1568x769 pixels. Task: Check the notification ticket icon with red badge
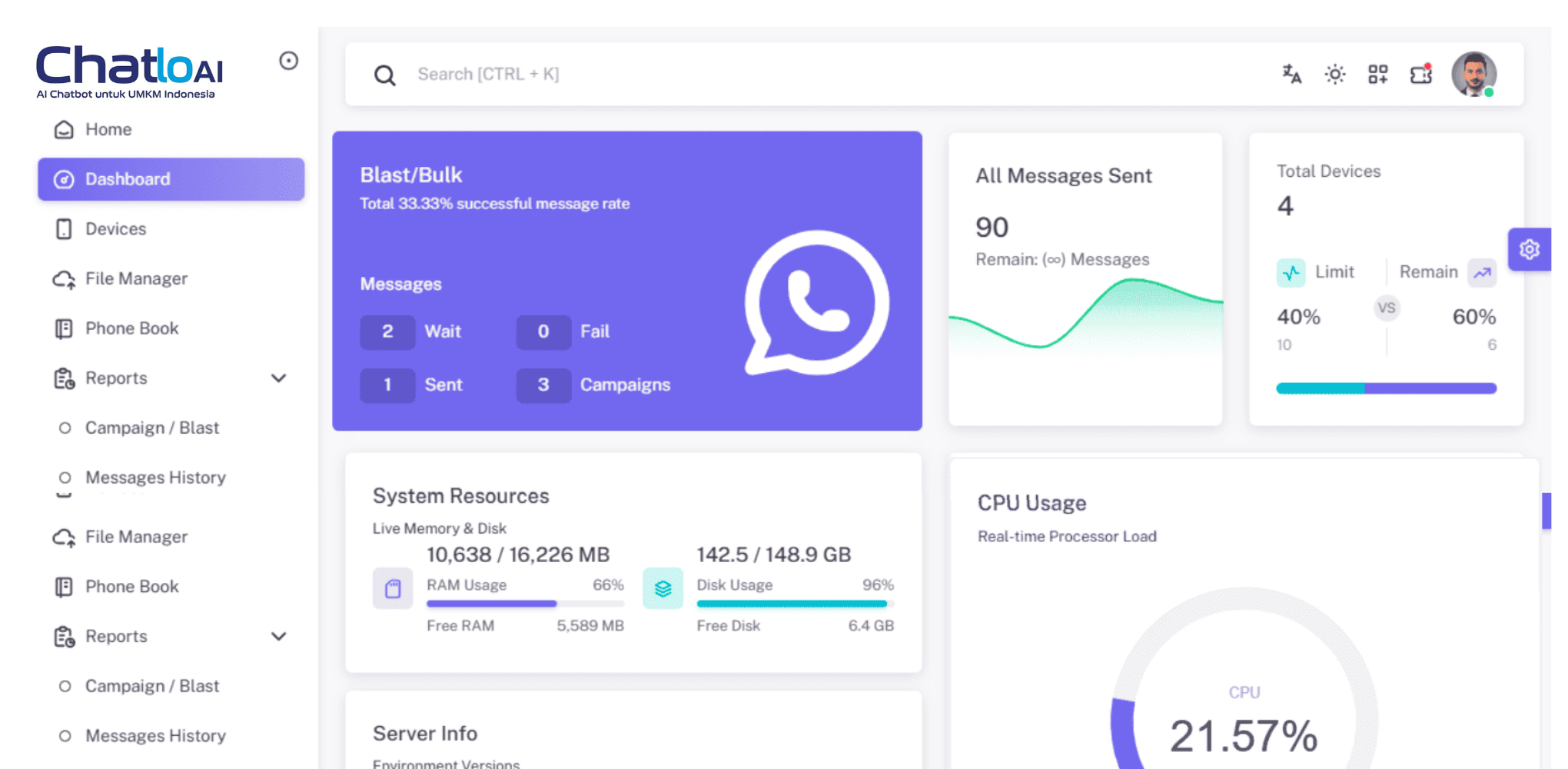[1421, 74]
